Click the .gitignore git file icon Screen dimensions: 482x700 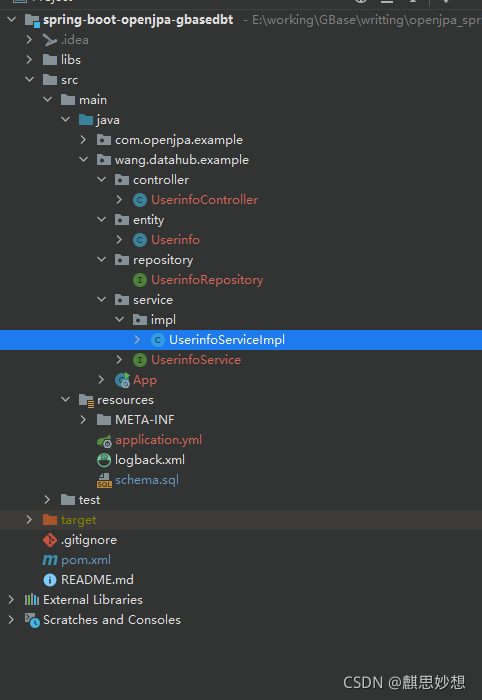pyautogui.click(x=50, y=540)
